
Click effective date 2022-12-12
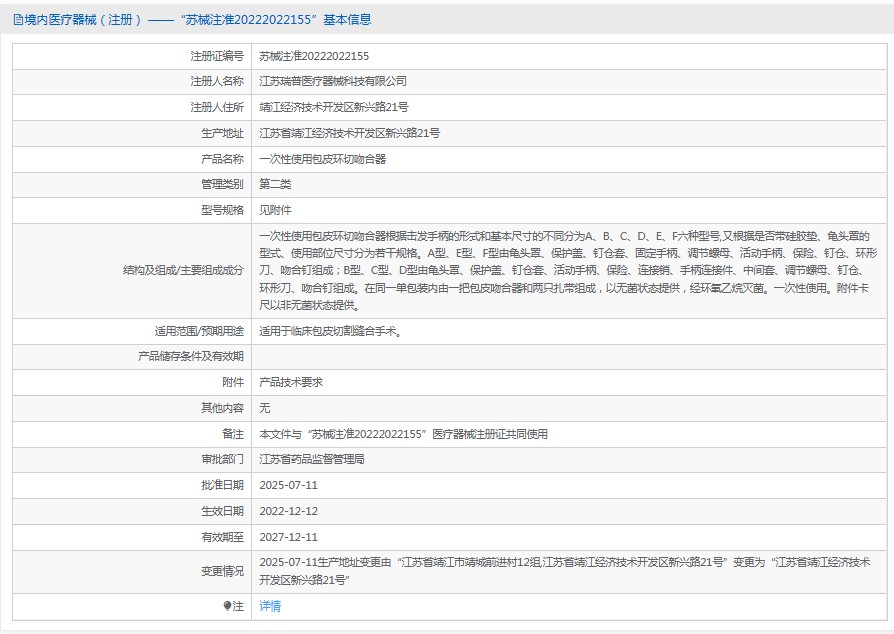[288, 511]
